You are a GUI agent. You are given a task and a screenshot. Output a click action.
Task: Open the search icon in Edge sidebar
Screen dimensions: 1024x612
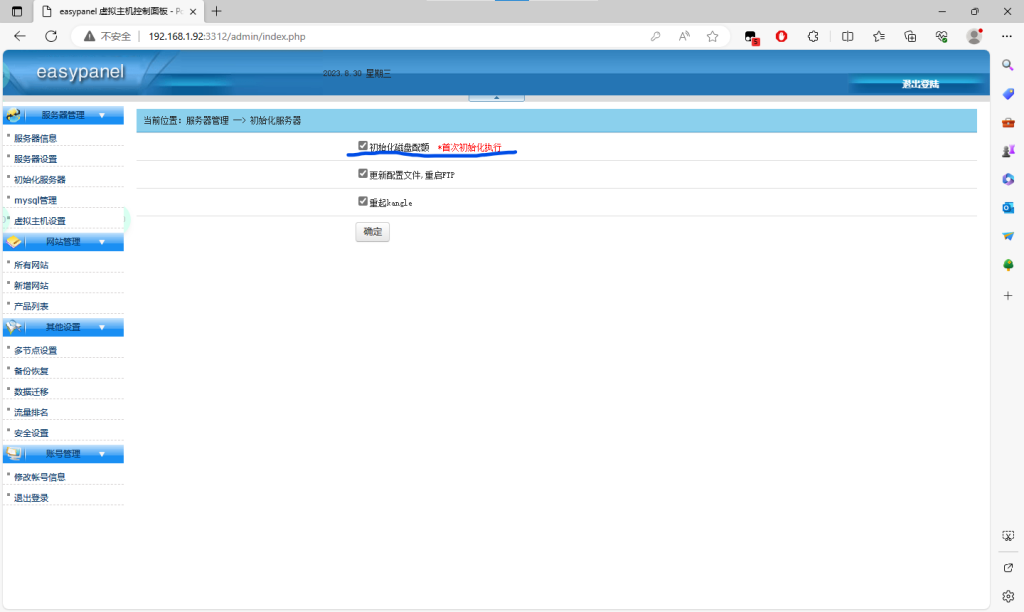[x=1008, y=65]
